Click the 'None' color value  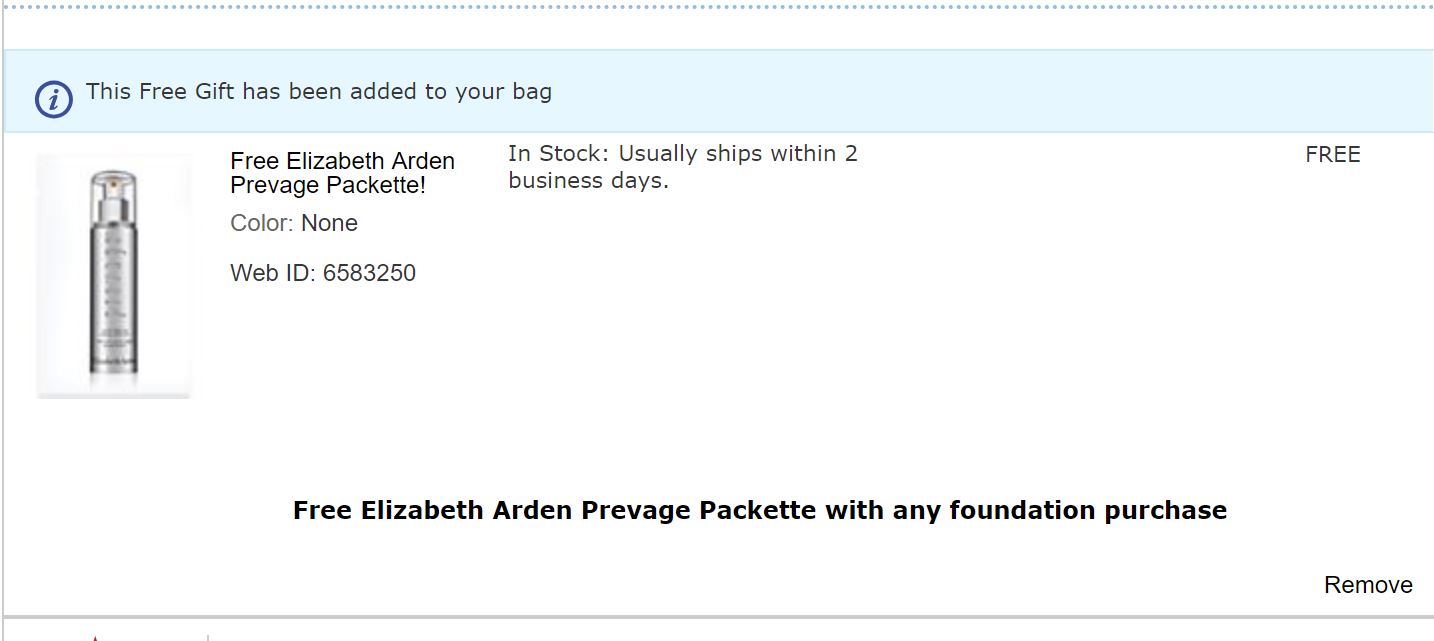coord(329,223)
